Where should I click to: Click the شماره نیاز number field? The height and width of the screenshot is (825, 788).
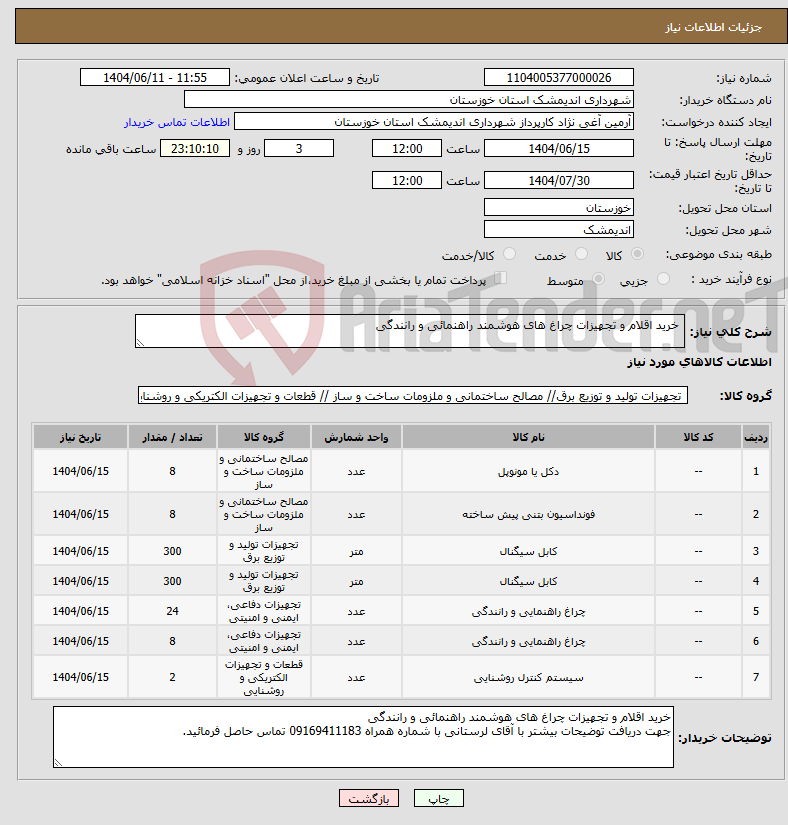pyautogui.click(x=559, y=77)
